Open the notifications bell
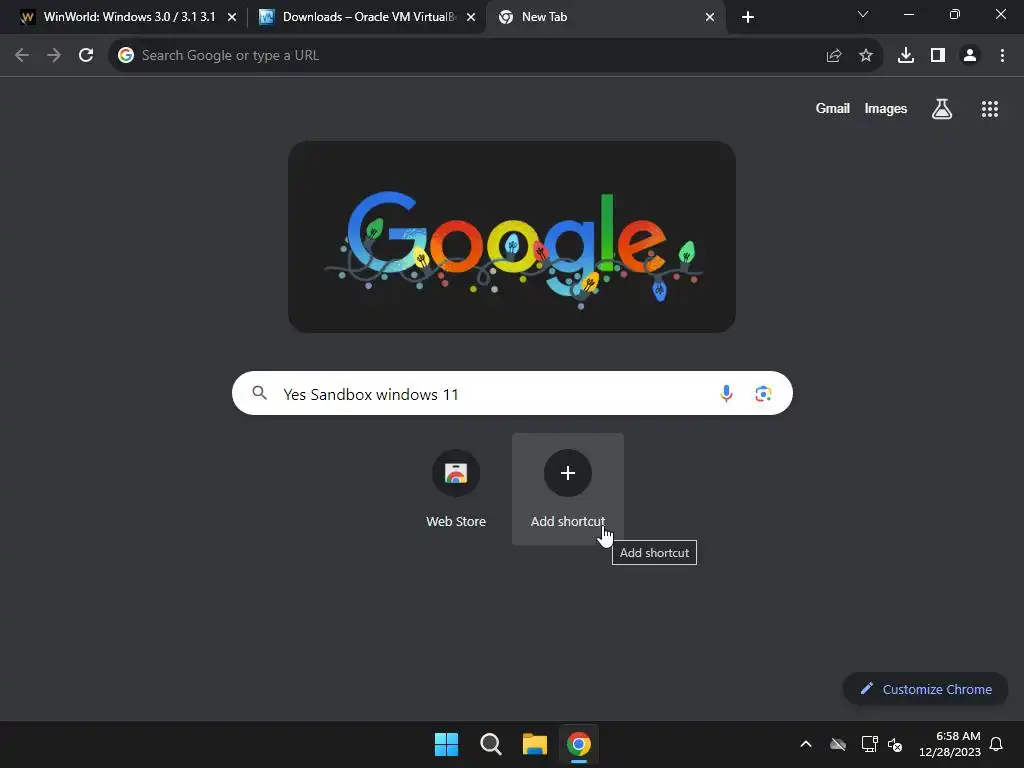 click(997, 744)
